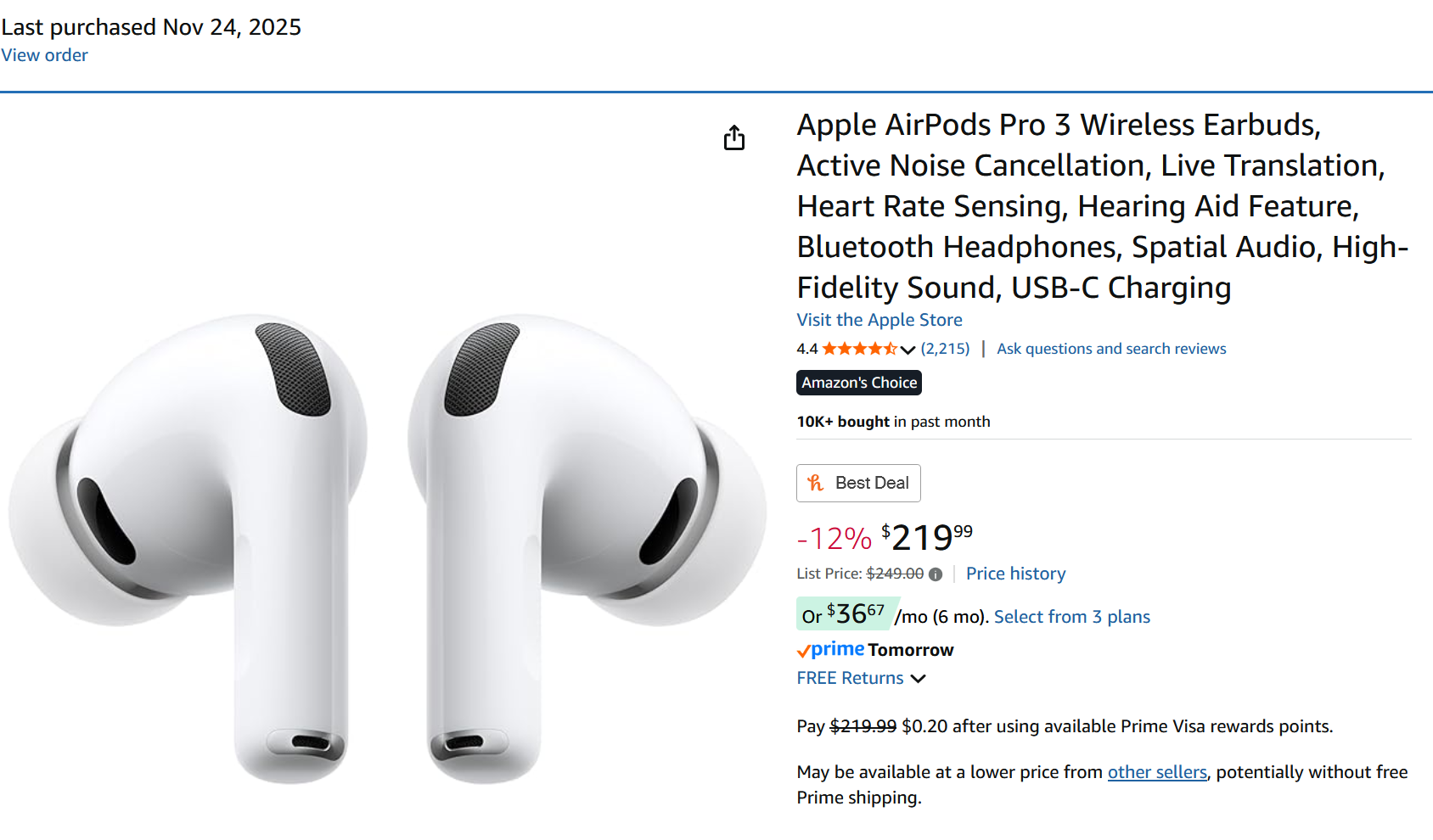Click the $219.99 deal price
1433x840 pixels.
click(926, 537)
